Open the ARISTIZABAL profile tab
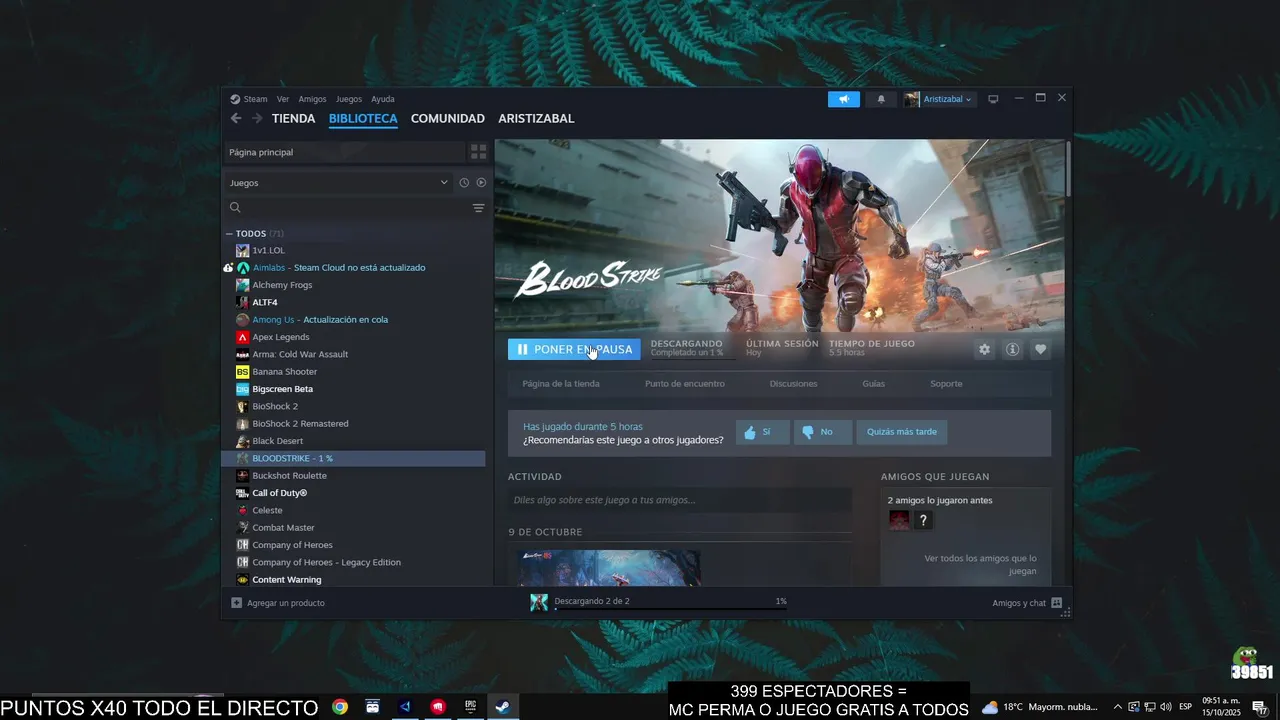 [536, 118]
